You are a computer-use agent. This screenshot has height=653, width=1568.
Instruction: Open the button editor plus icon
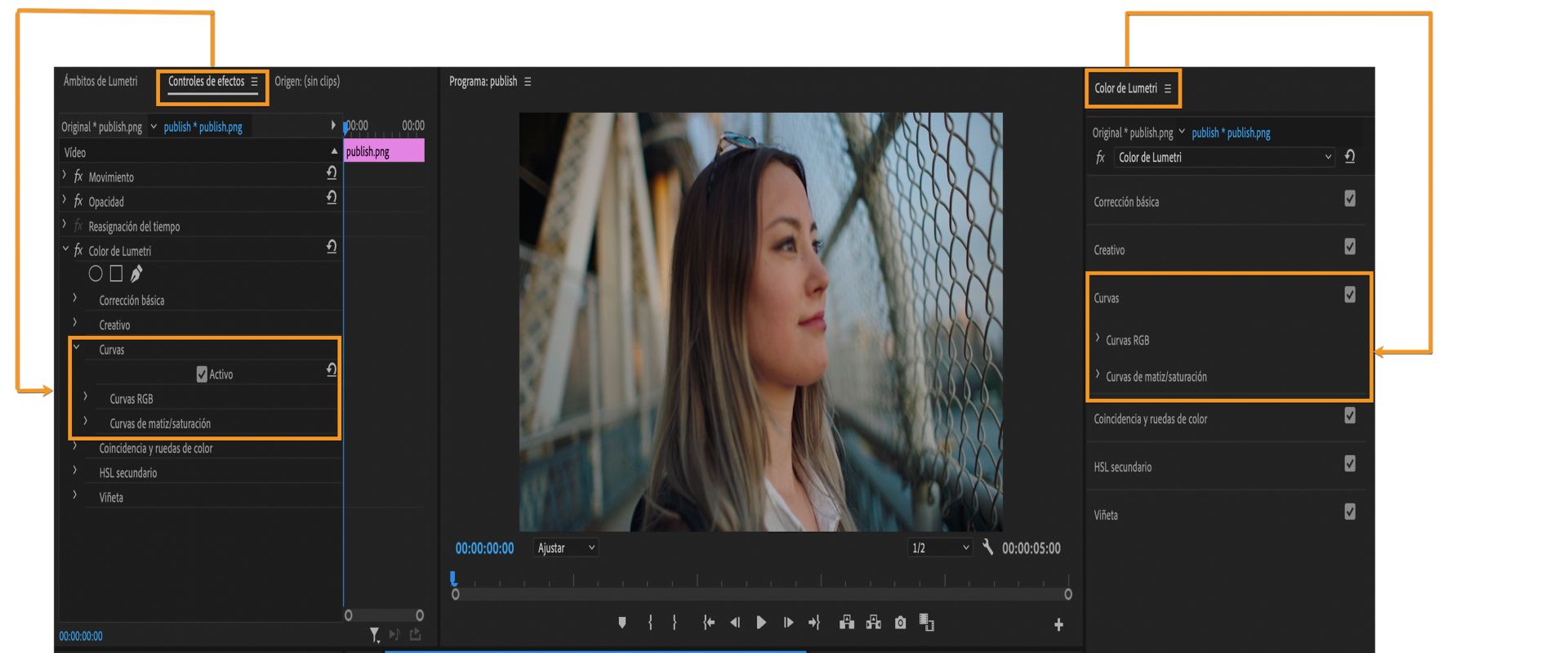click(1058, 624)
